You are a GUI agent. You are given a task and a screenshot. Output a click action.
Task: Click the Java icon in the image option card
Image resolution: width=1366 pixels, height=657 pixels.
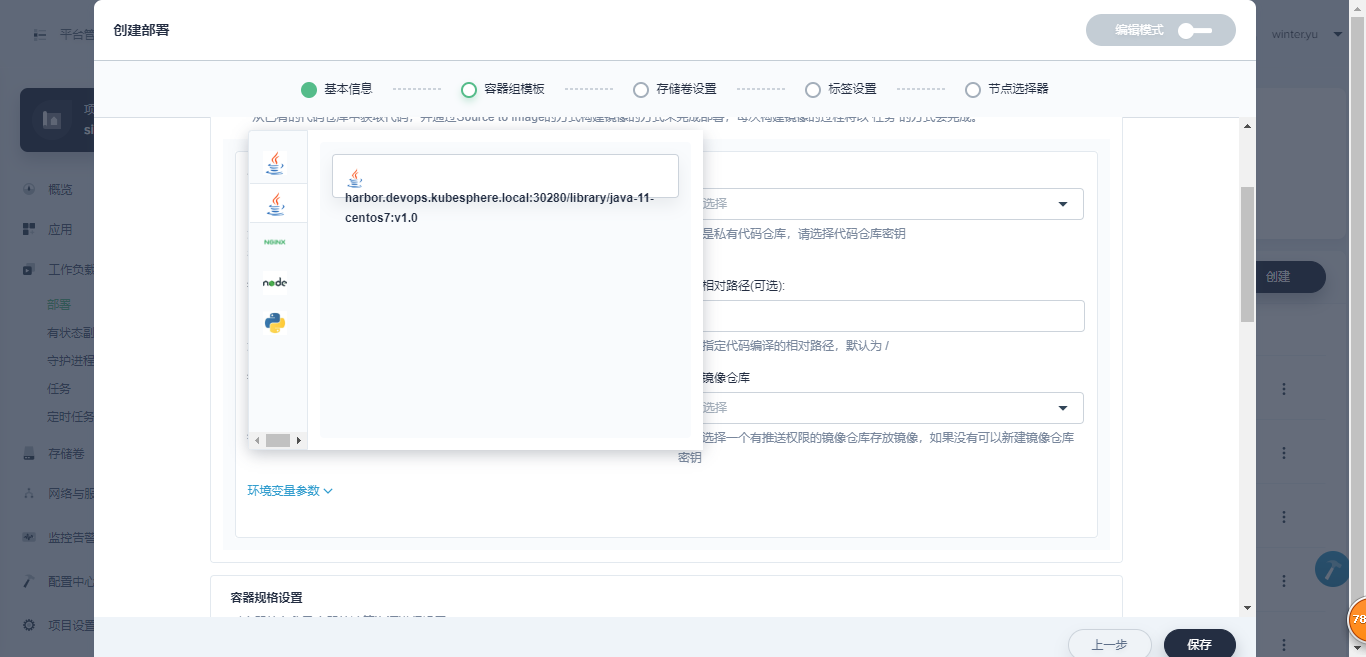354,178
